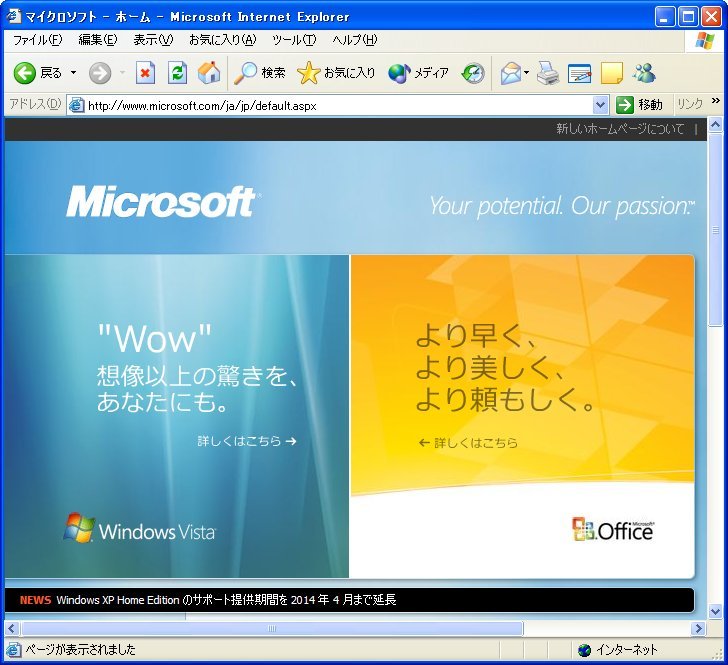Screen dimensions: 728x665
Task: Click the Edit page icon with pencil
Action: point(579,73)
